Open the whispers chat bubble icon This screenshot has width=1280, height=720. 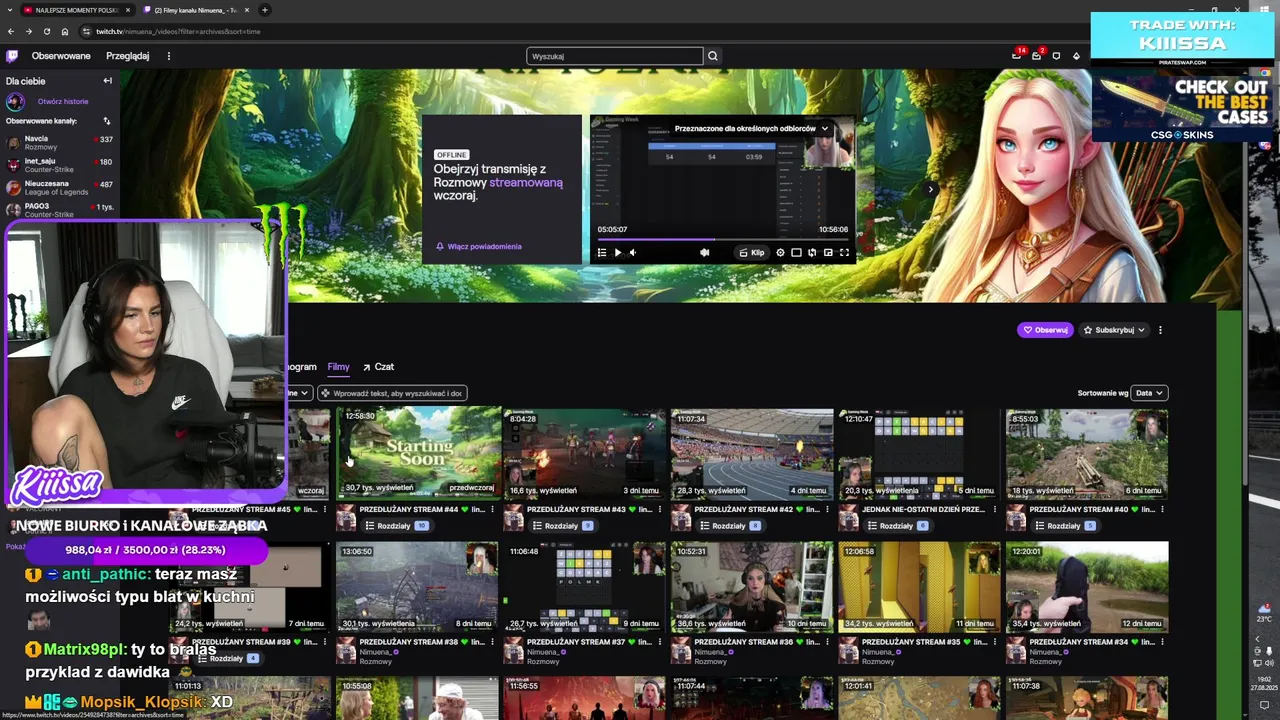click(1057, 56)
